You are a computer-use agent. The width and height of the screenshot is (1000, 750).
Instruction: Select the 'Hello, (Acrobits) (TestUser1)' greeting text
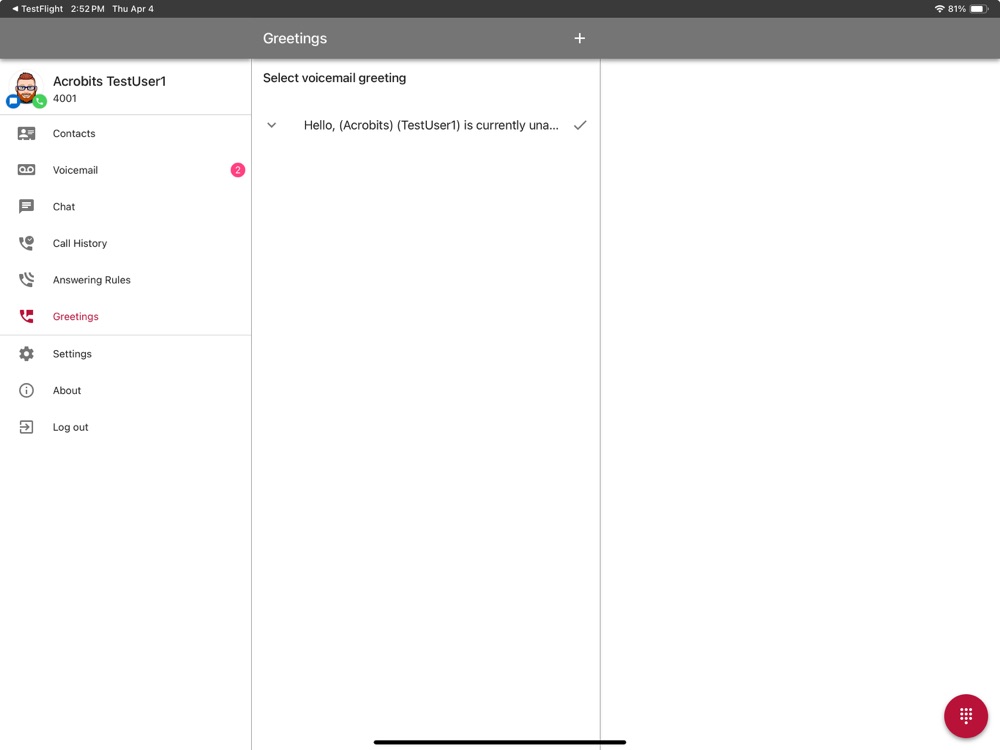coord(430,125)
